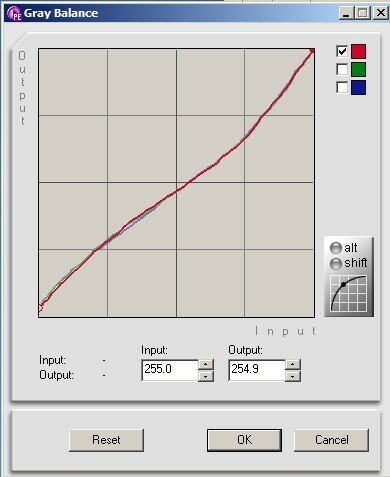Image resolution: width=390 pixels, height=477 pixels.
Task: Select the shift radio option
Action: point(336,264)
